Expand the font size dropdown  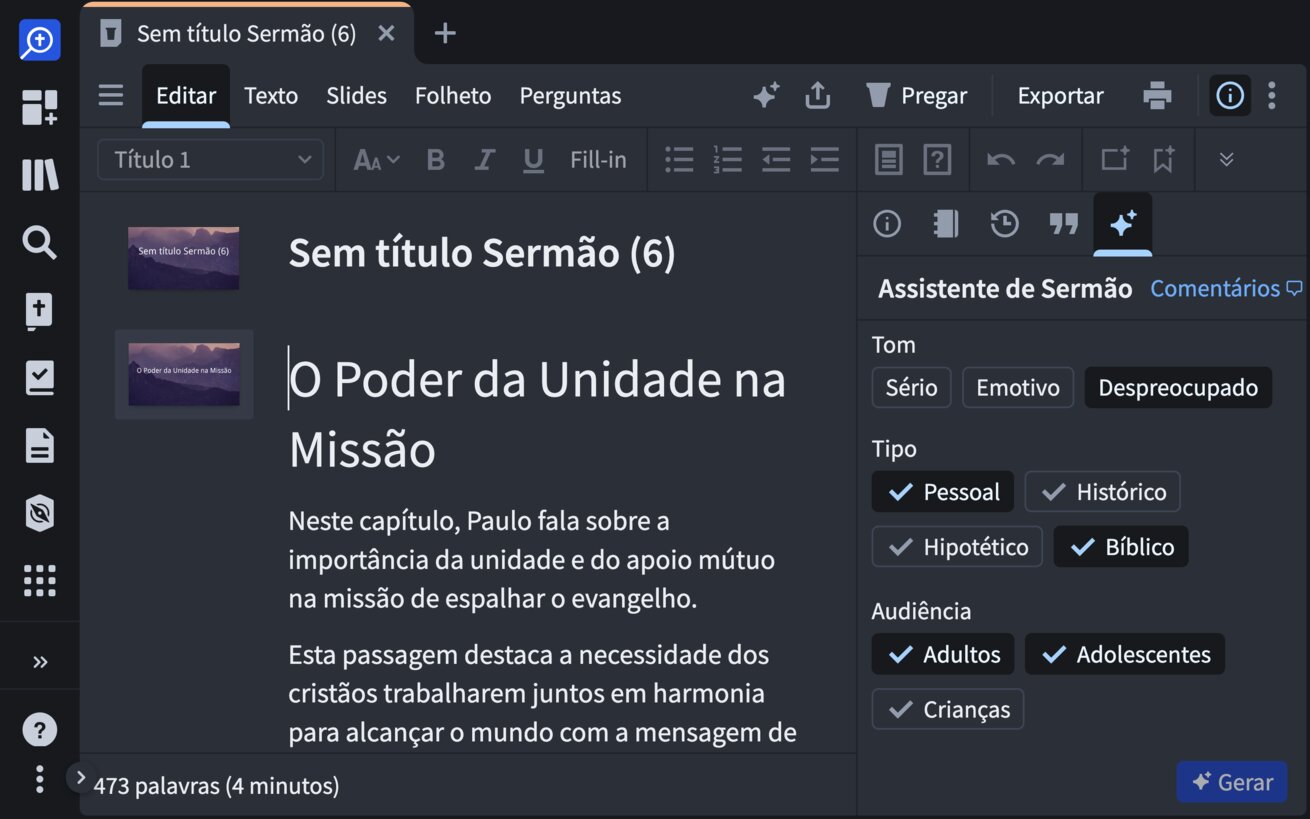point(376,159)
